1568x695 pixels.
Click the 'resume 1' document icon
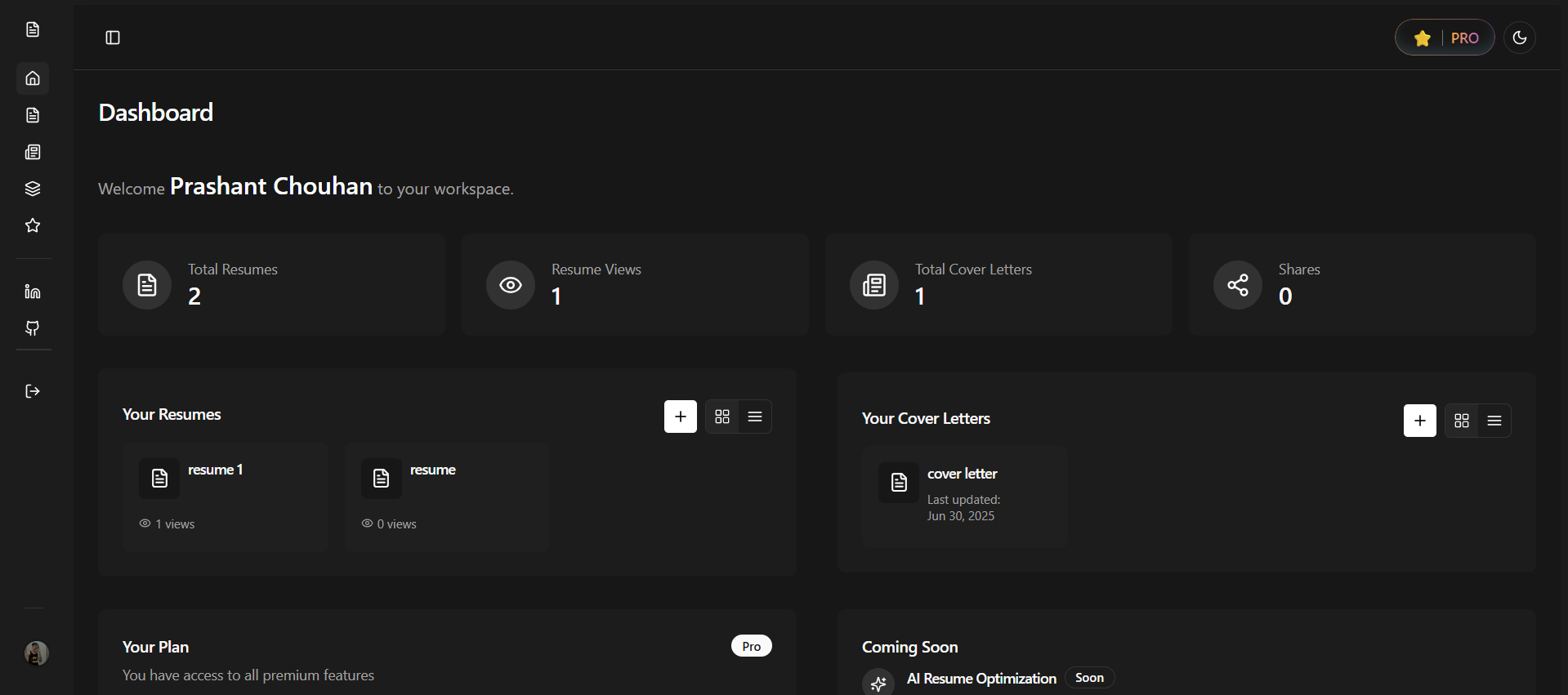point(159,479)
